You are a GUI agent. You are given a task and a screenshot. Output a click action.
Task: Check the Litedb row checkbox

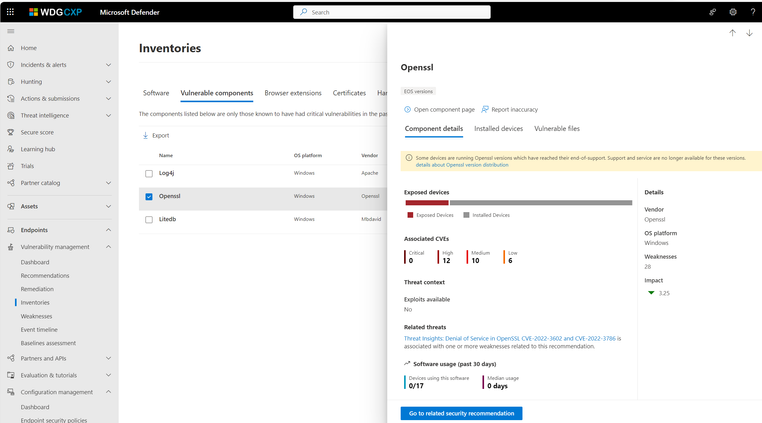[149, 220]
